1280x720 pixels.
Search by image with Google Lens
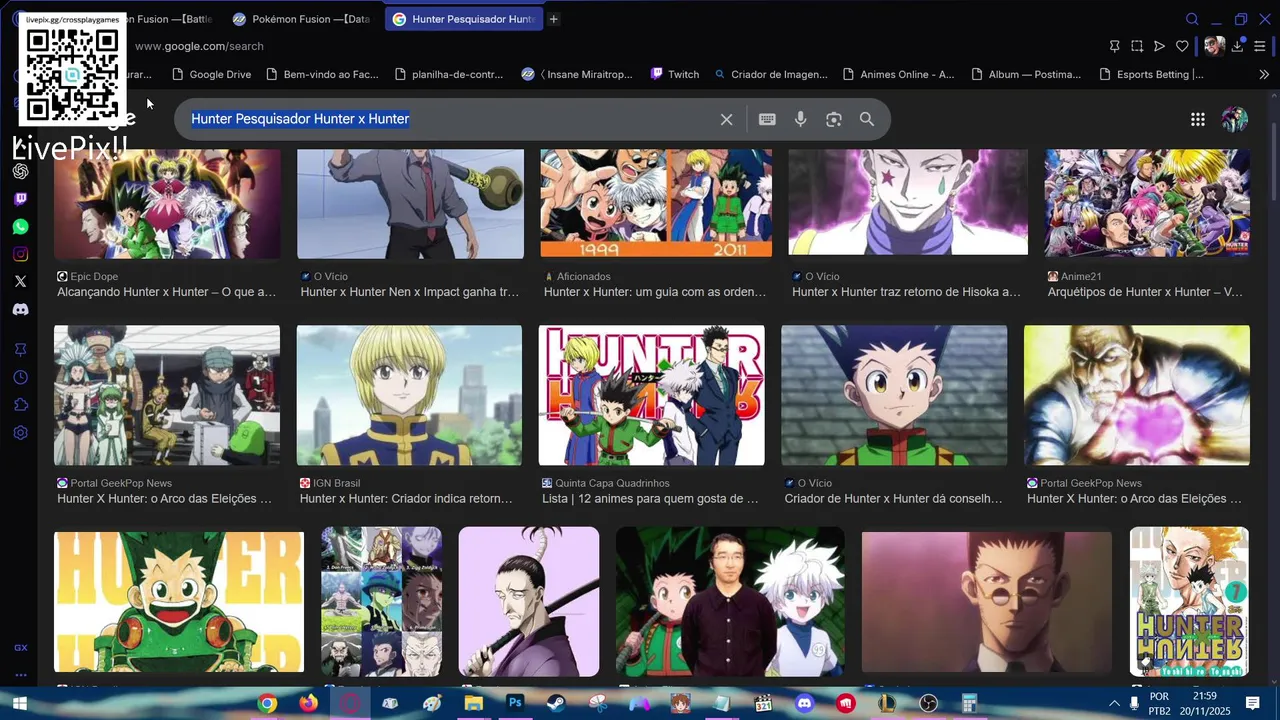(x=834, y=119)
